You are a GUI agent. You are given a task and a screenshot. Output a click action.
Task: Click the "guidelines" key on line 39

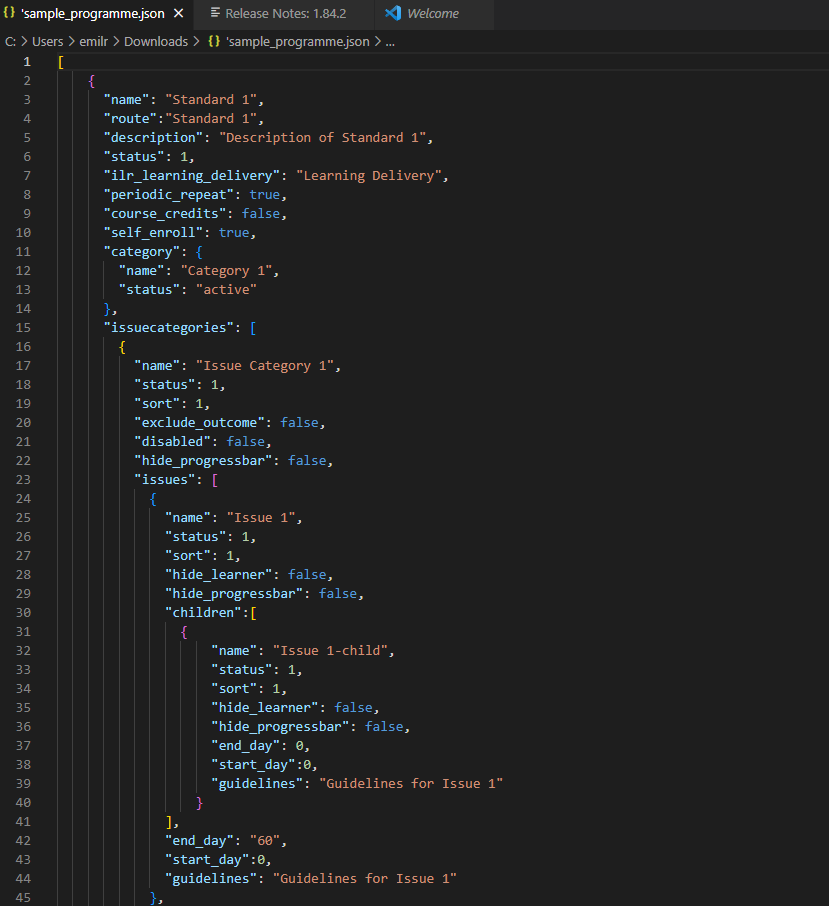click(x=256, y=784)
